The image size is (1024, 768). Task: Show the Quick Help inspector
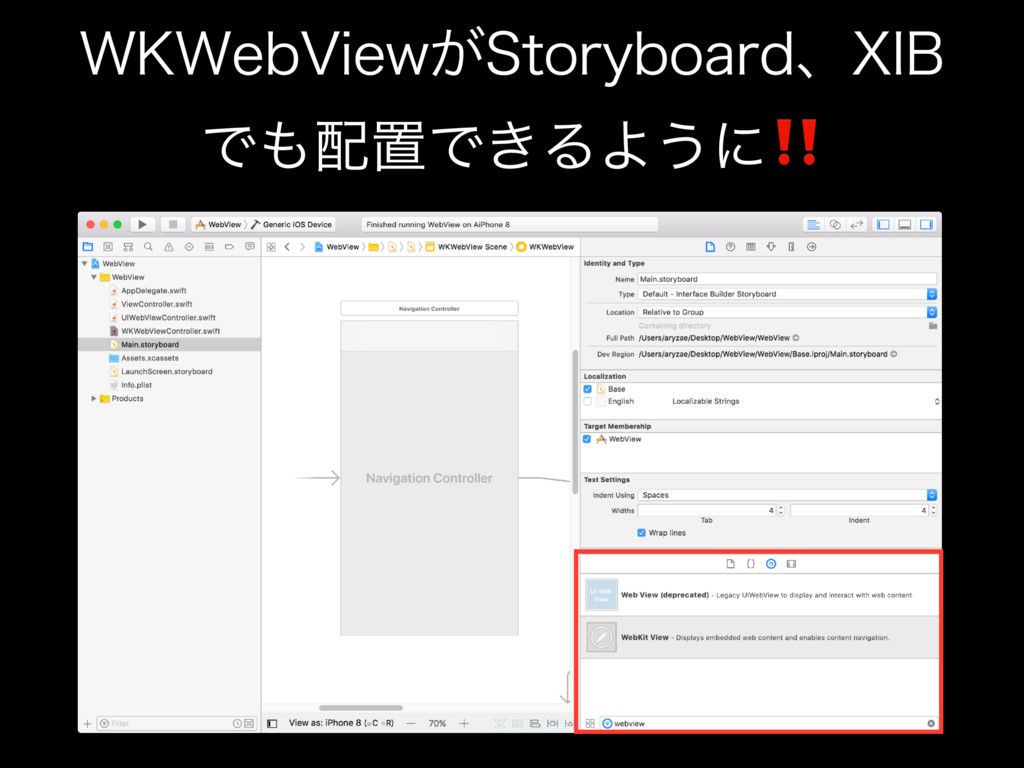(x=731, y=247)
